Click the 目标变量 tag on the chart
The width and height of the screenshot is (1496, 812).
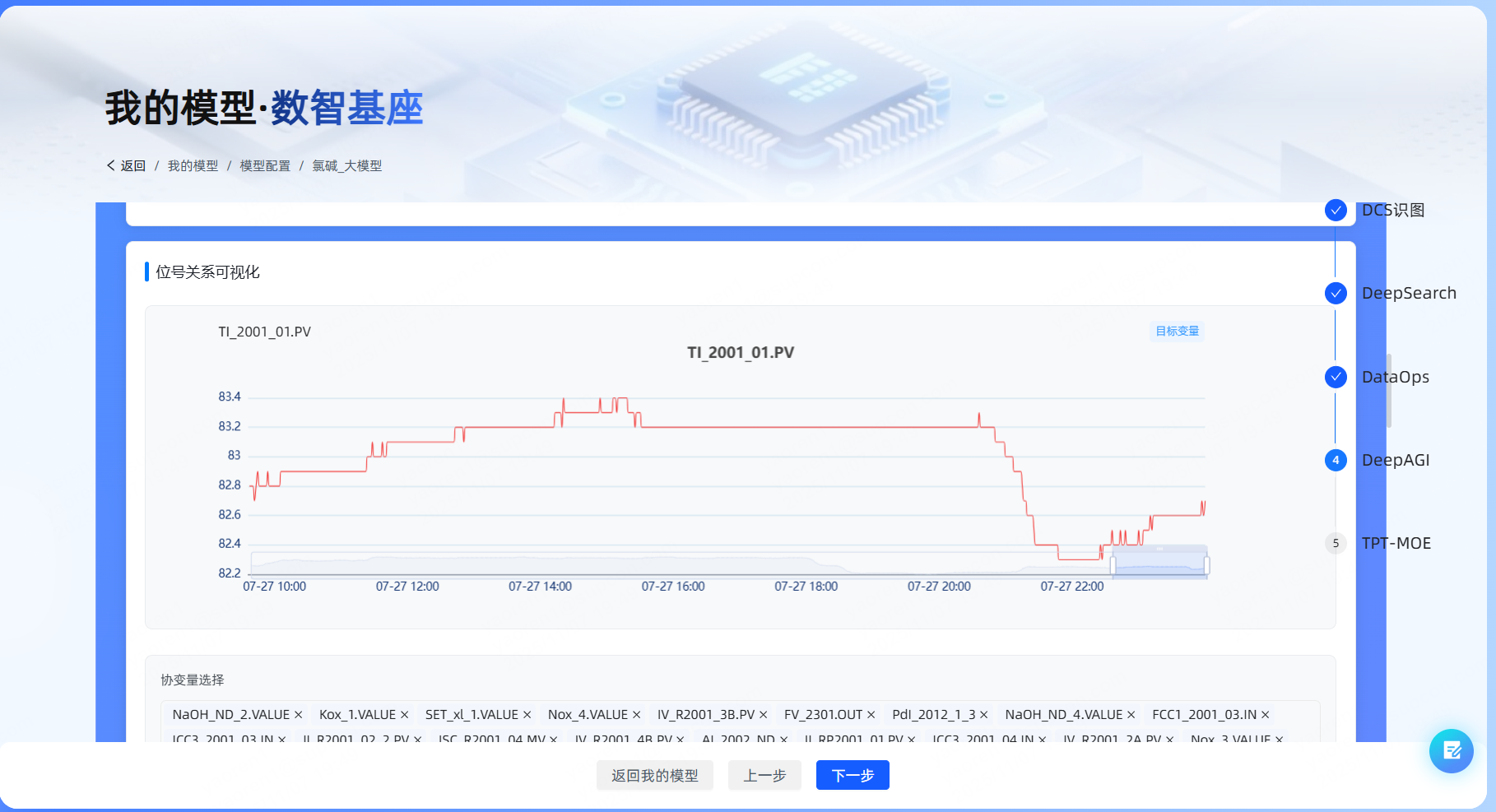1177,331
